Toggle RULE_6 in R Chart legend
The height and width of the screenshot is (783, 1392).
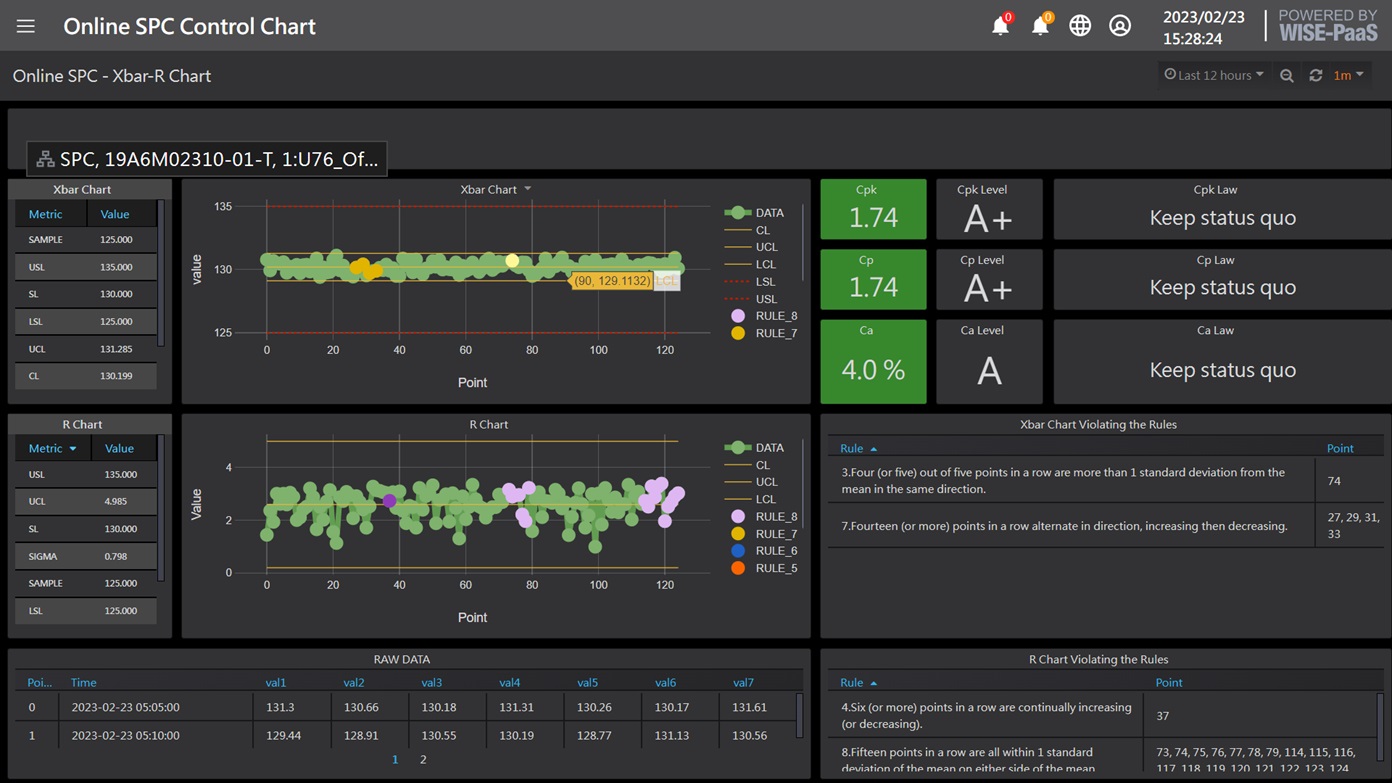pyautogui.click(x=763, y=551)
